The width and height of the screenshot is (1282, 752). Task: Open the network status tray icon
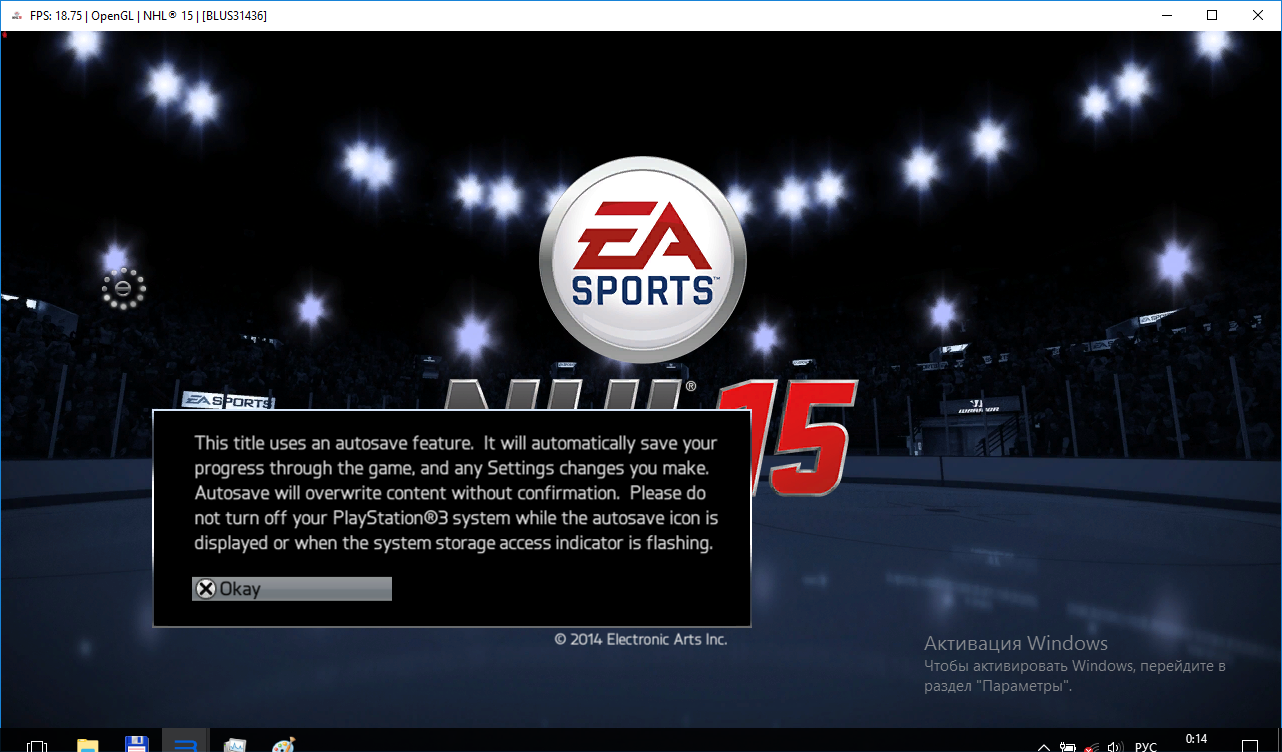point(1091,746)
